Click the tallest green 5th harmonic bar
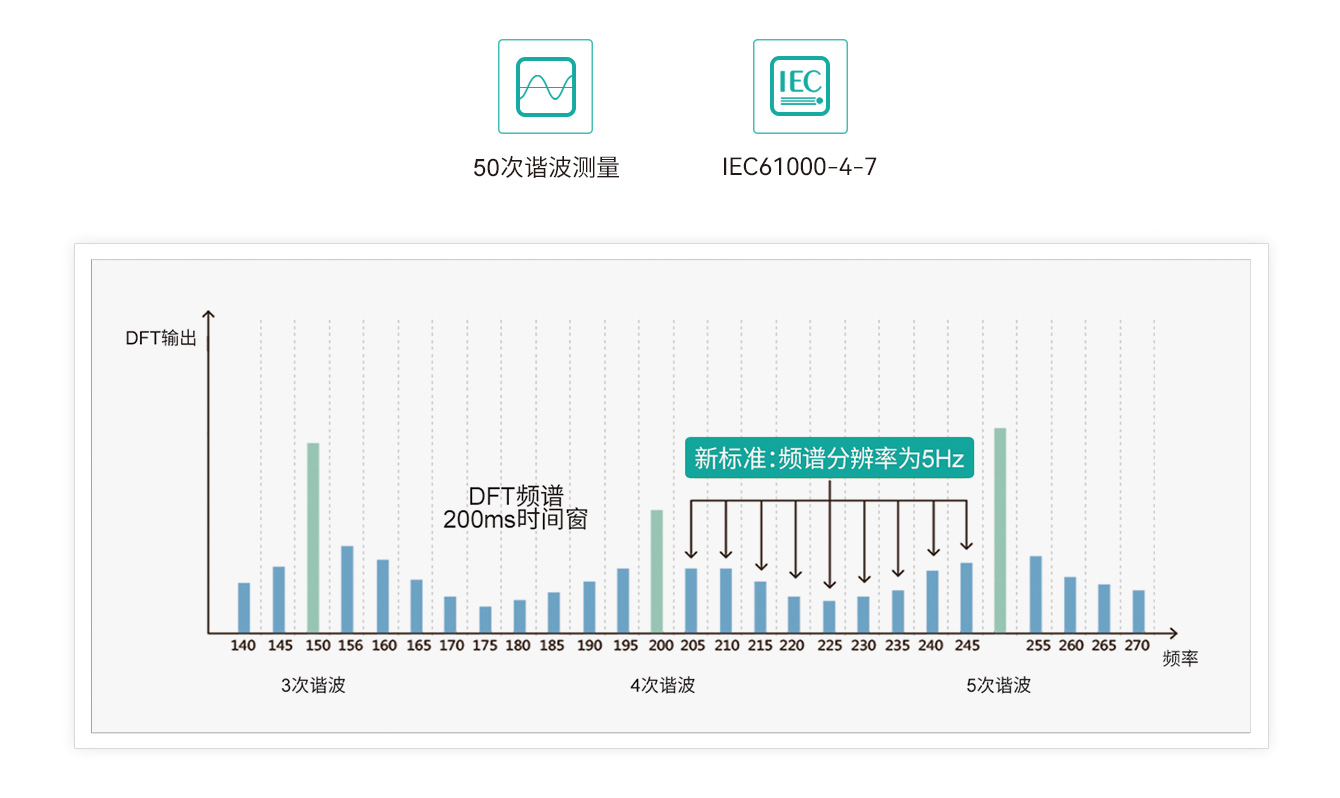The height and width of the screenshot is (798, 1340). point(1000,530)
